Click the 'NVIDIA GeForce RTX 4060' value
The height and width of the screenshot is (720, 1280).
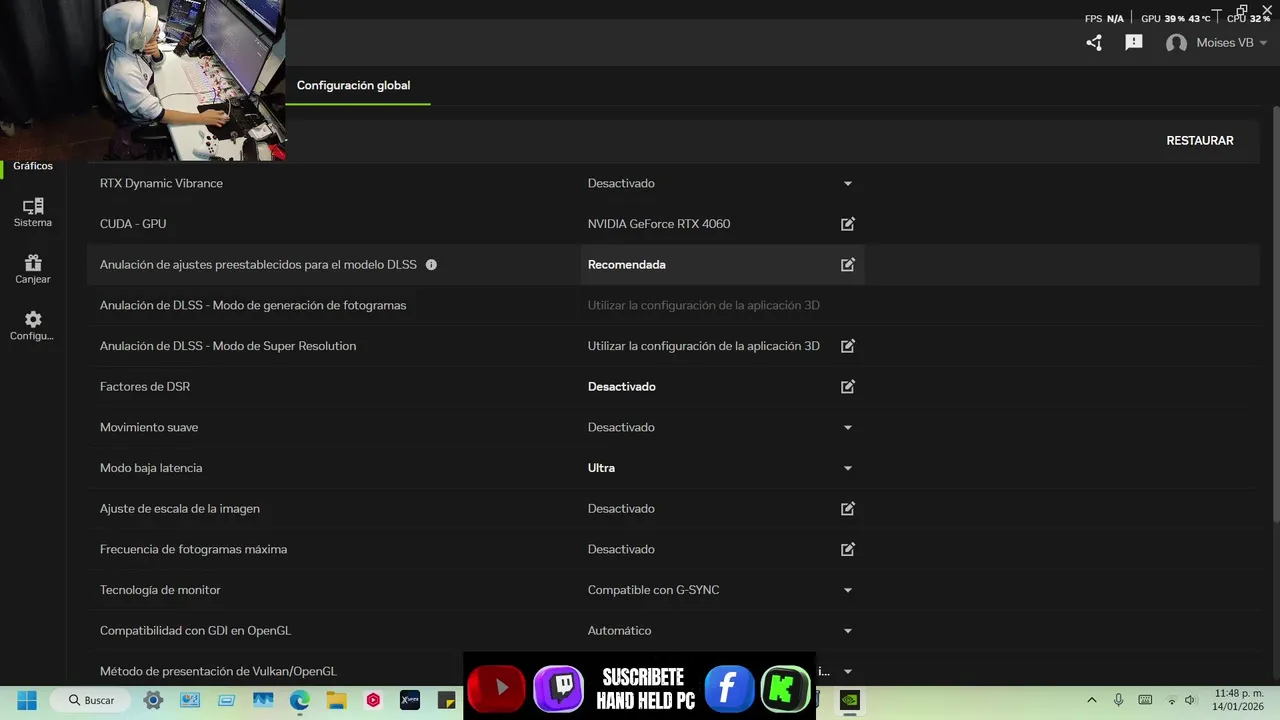pyautogui.click(x=659, y=224)
